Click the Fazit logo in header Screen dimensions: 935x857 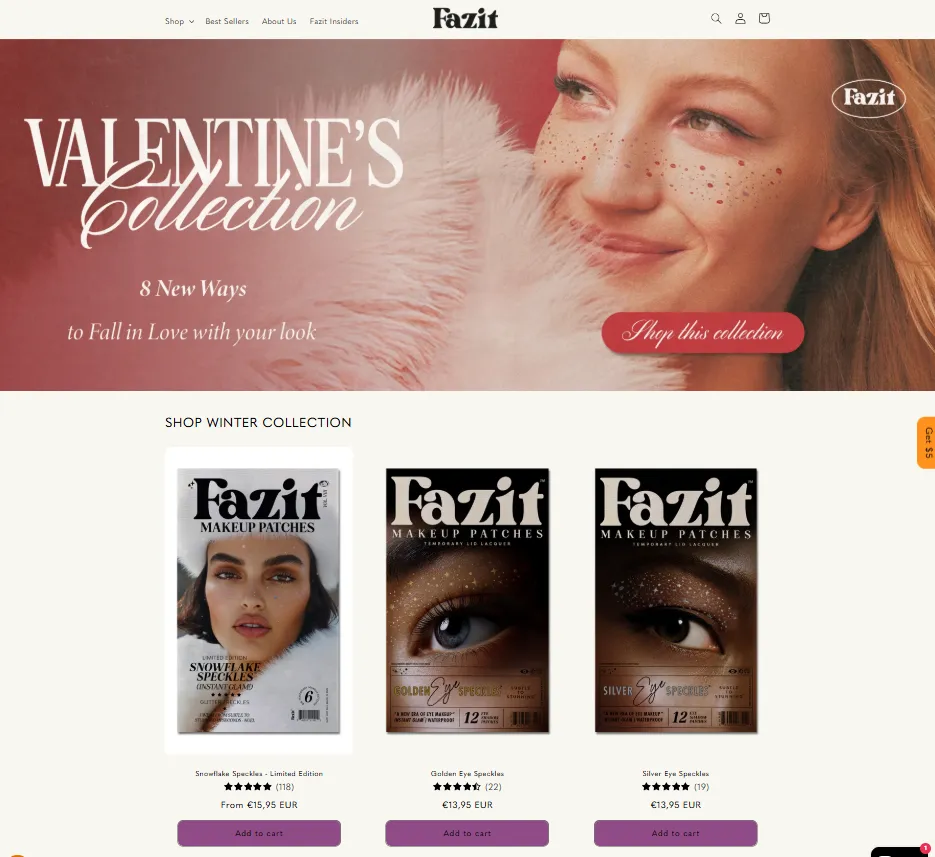[x=465, y=18]
